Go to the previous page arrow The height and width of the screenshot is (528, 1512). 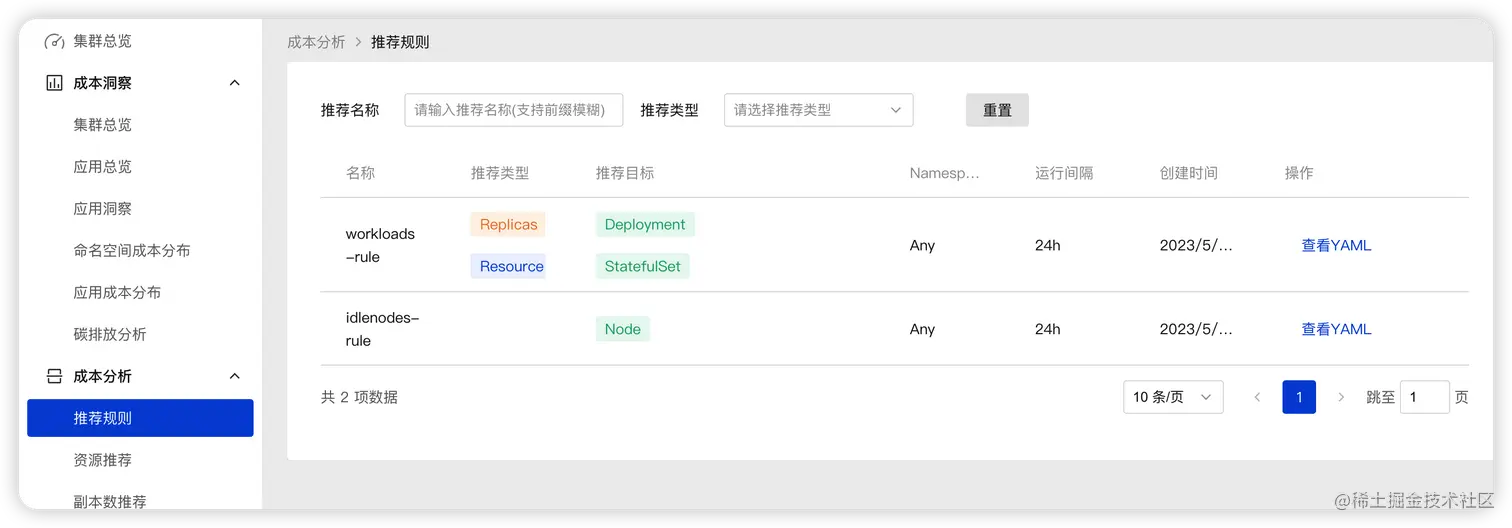pos(1257,397)
